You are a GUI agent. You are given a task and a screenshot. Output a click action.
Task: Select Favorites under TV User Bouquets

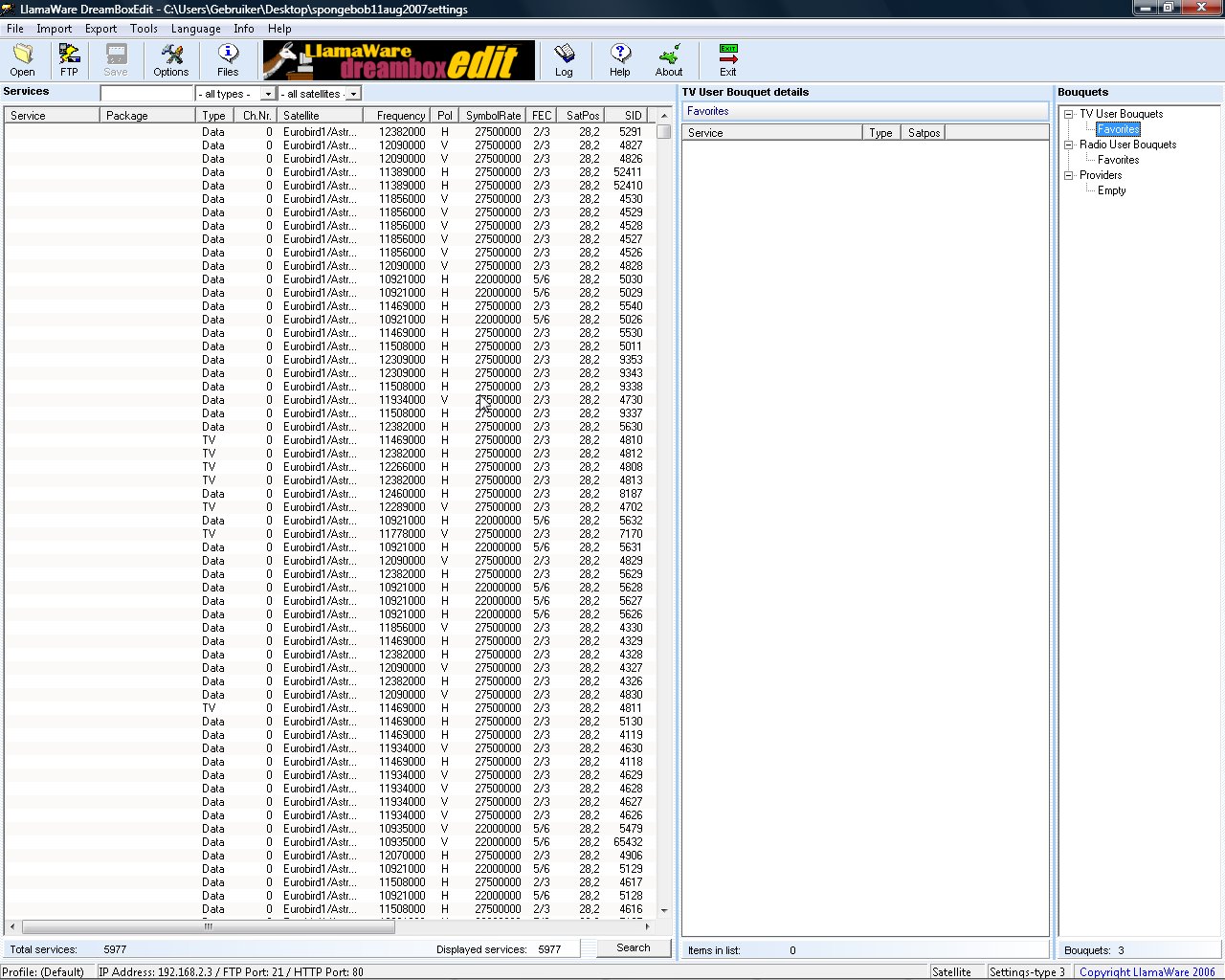point(1118,129)
